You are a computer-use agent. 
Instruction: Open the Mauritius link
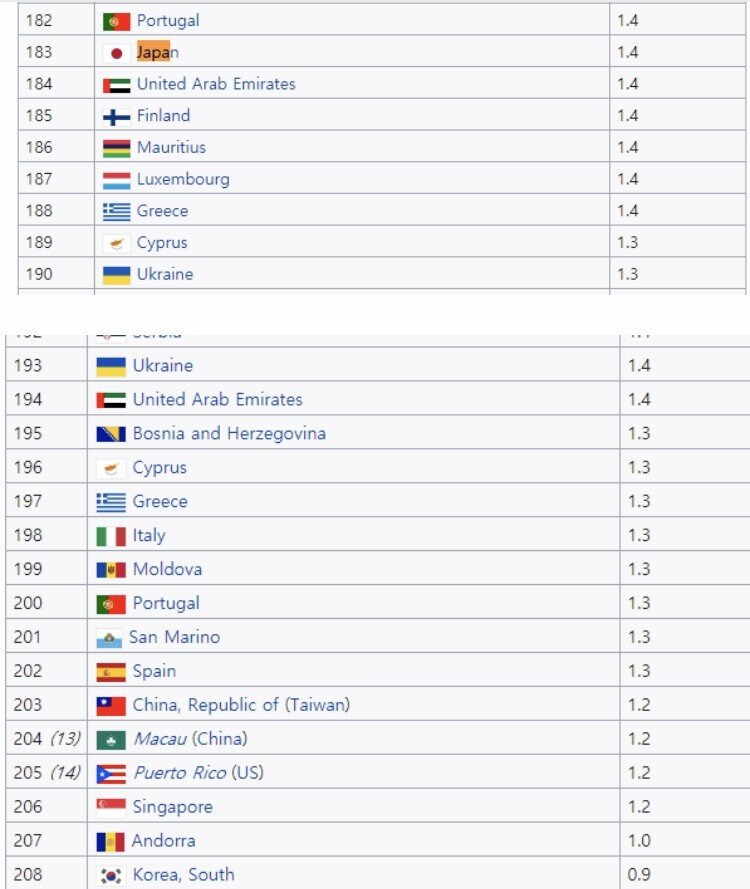tap(171, 147)
